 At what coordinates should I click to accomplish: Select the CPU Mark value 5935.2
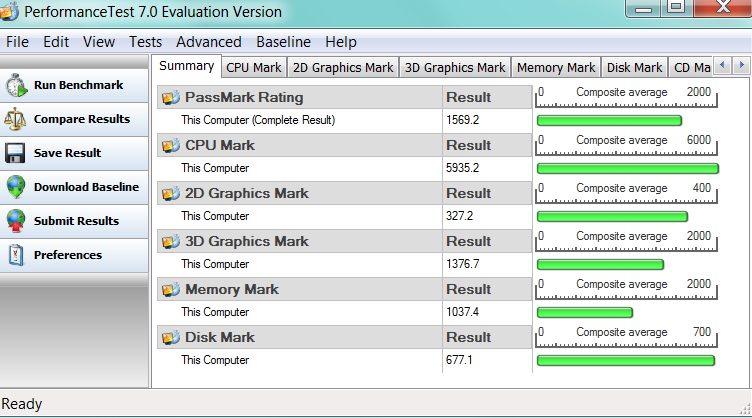(x=462, y=168)
